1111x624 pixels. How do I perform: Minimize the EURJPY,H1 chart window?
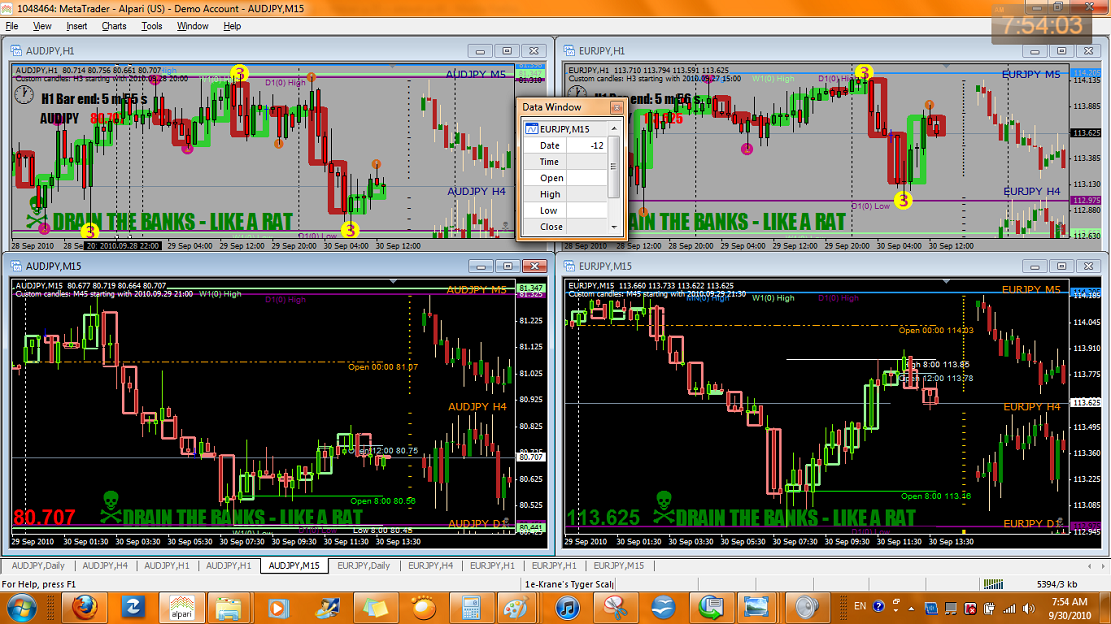coord(1034,51)
